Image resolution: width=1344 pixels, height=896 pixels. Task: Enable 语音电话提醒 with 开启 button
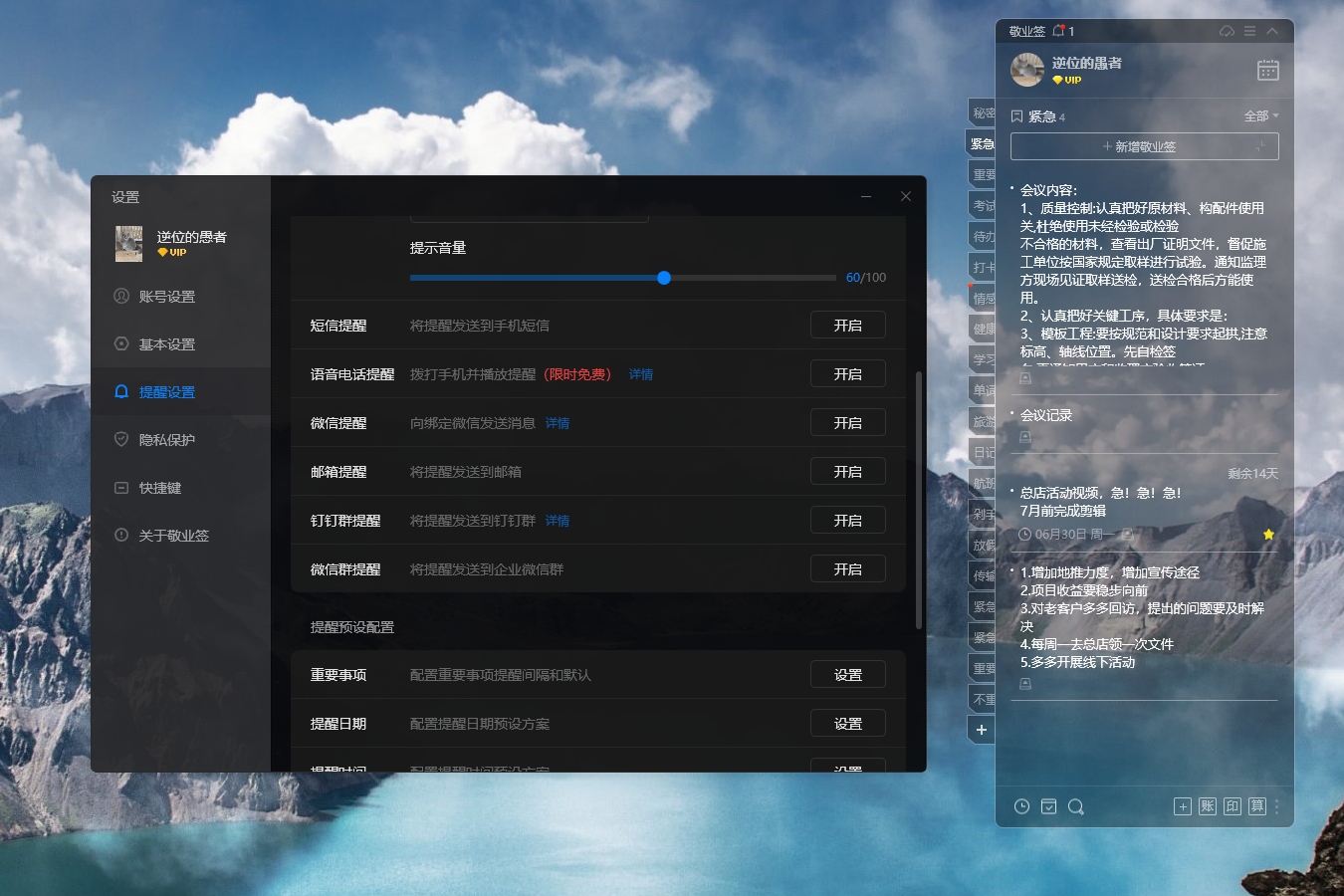tap(847, 374)
